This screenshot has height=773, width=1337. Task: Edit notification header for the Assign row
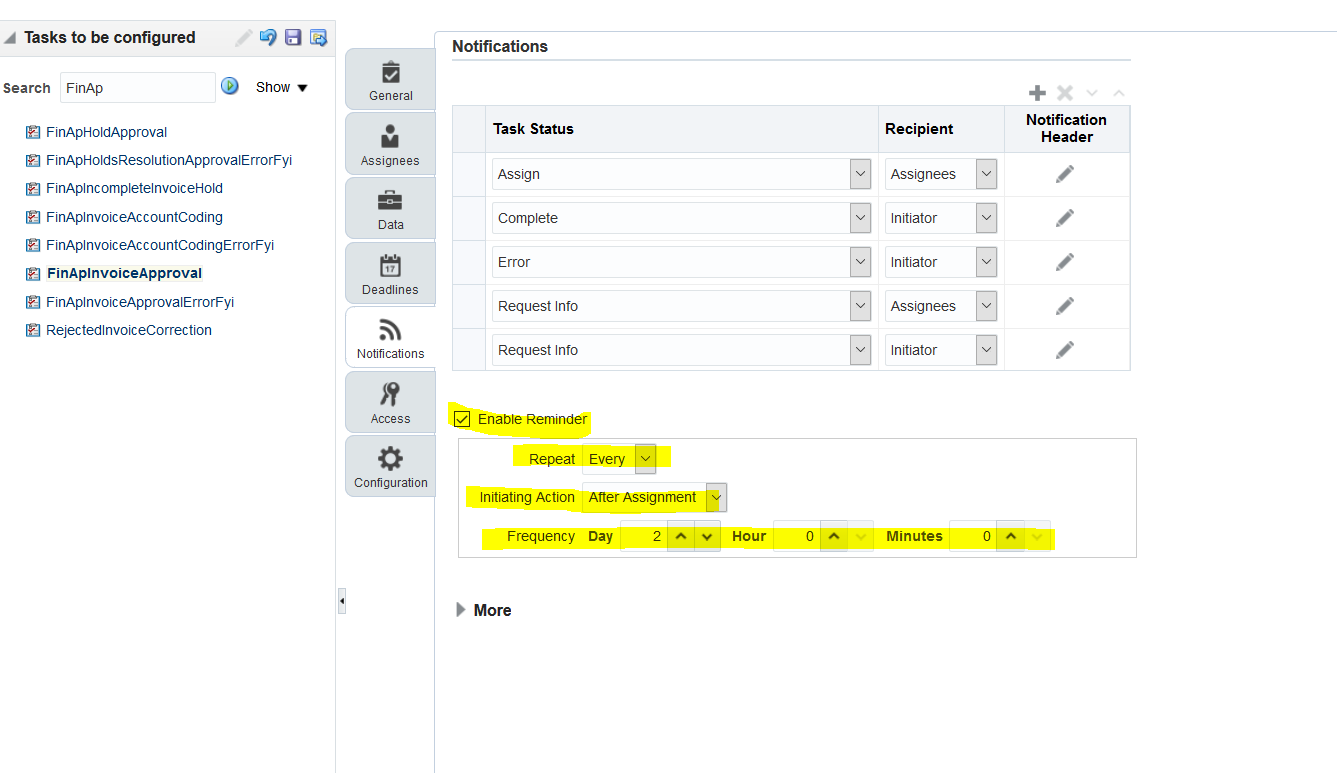1065,174
